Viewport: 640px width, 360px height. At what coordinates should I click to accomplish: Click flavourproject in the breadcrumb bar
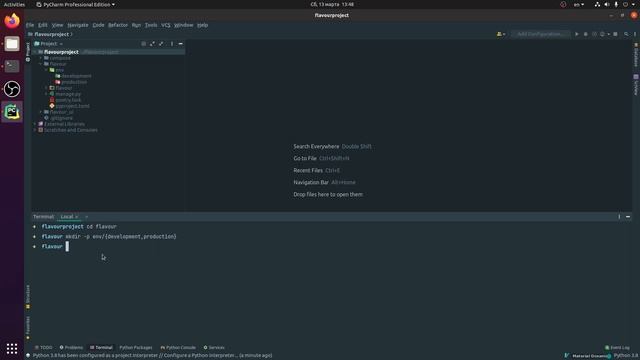point(51,34)
